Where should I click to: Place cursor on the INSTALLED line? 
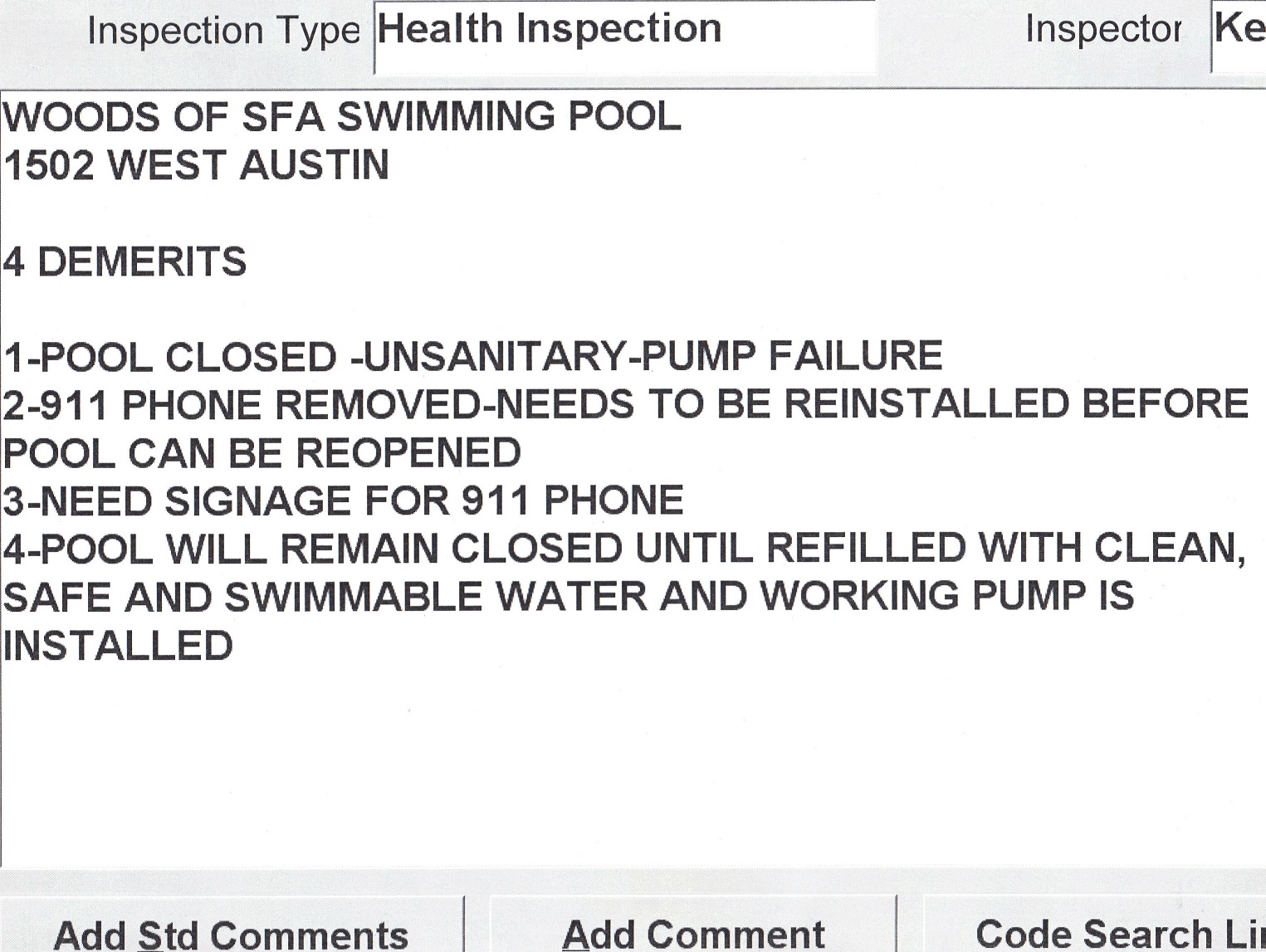118,646
